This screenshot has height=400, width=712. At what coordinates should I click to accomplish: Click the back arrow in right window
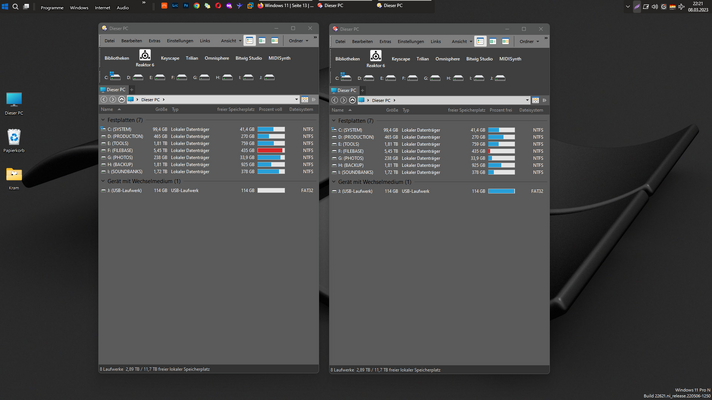(x=335, y=100)
